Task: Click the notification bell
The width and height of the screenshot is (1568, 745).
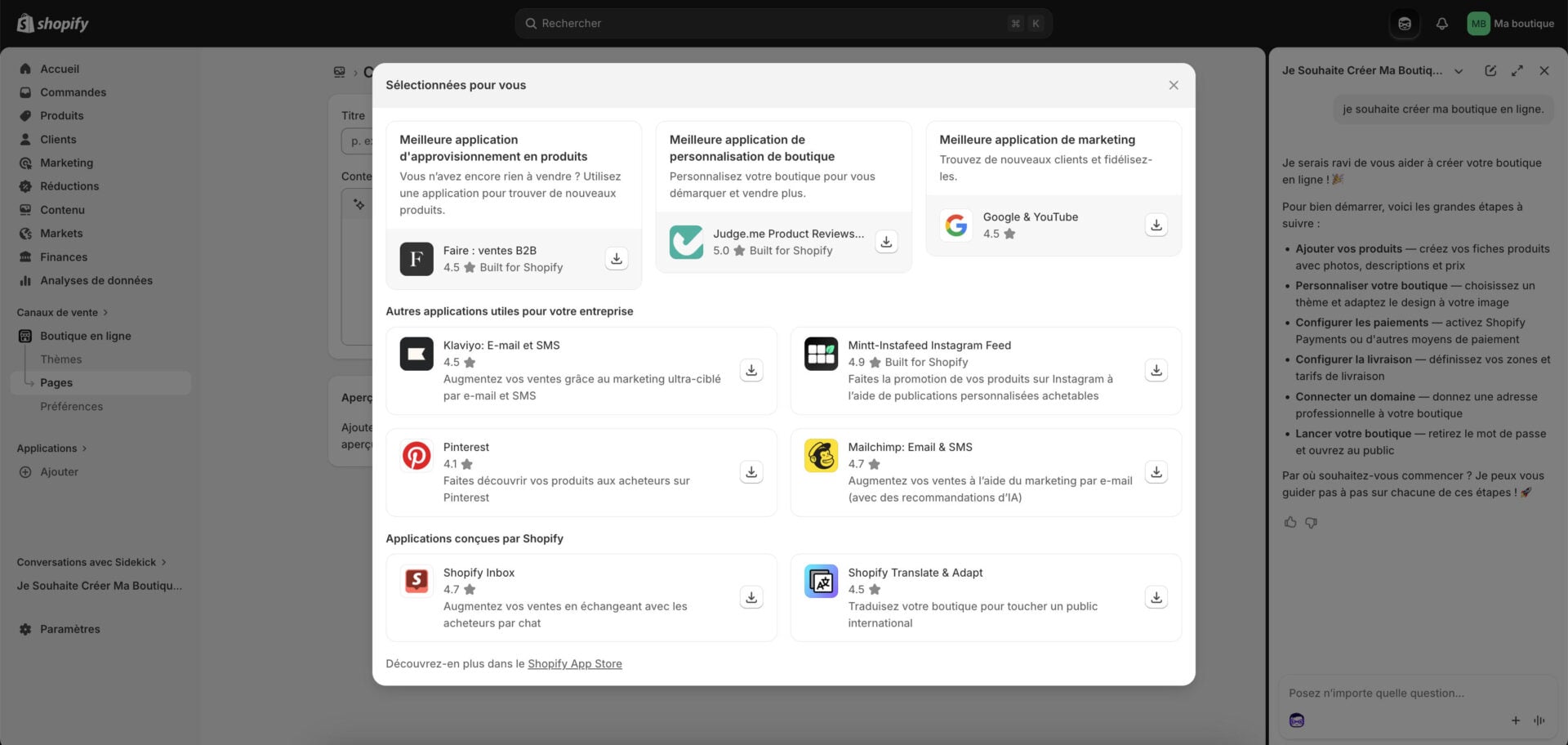Action: coord(1441,23)
